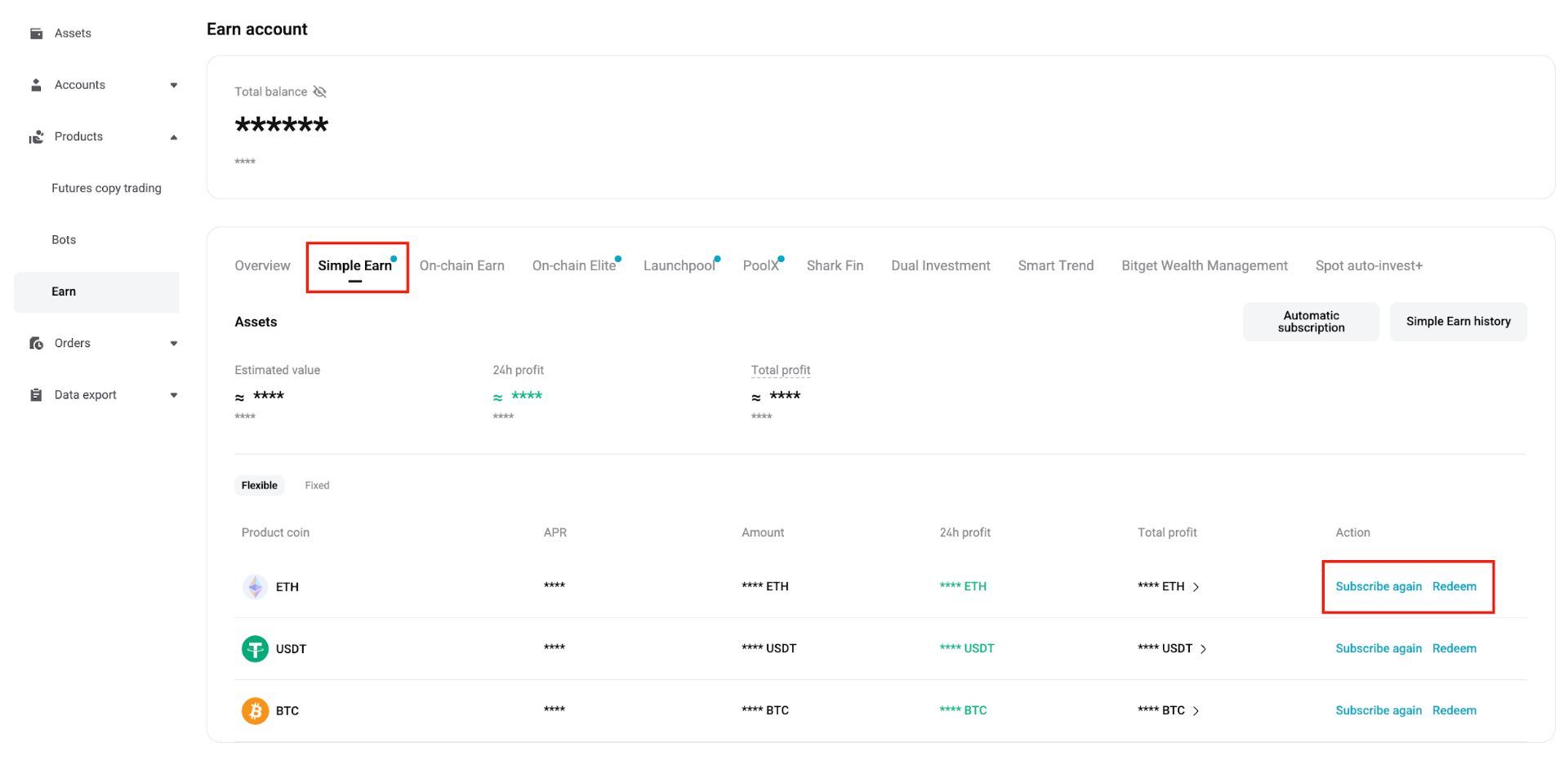The image size is (1568, 761).
Task: Select the Simple Earn tab
Action: 355,265
